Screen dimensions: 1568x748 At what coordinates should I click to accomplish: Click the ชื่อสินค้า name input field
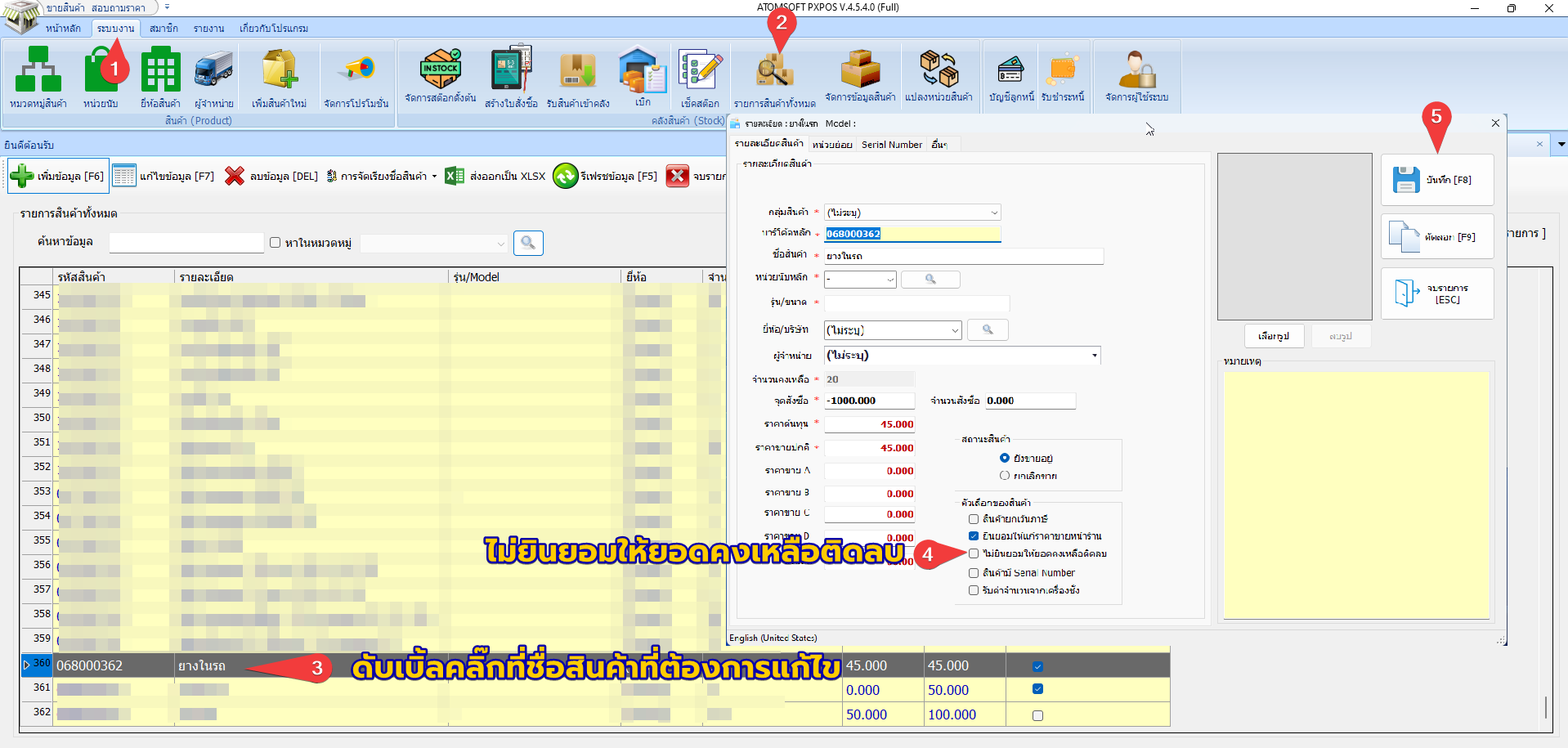tap(963, 256)
